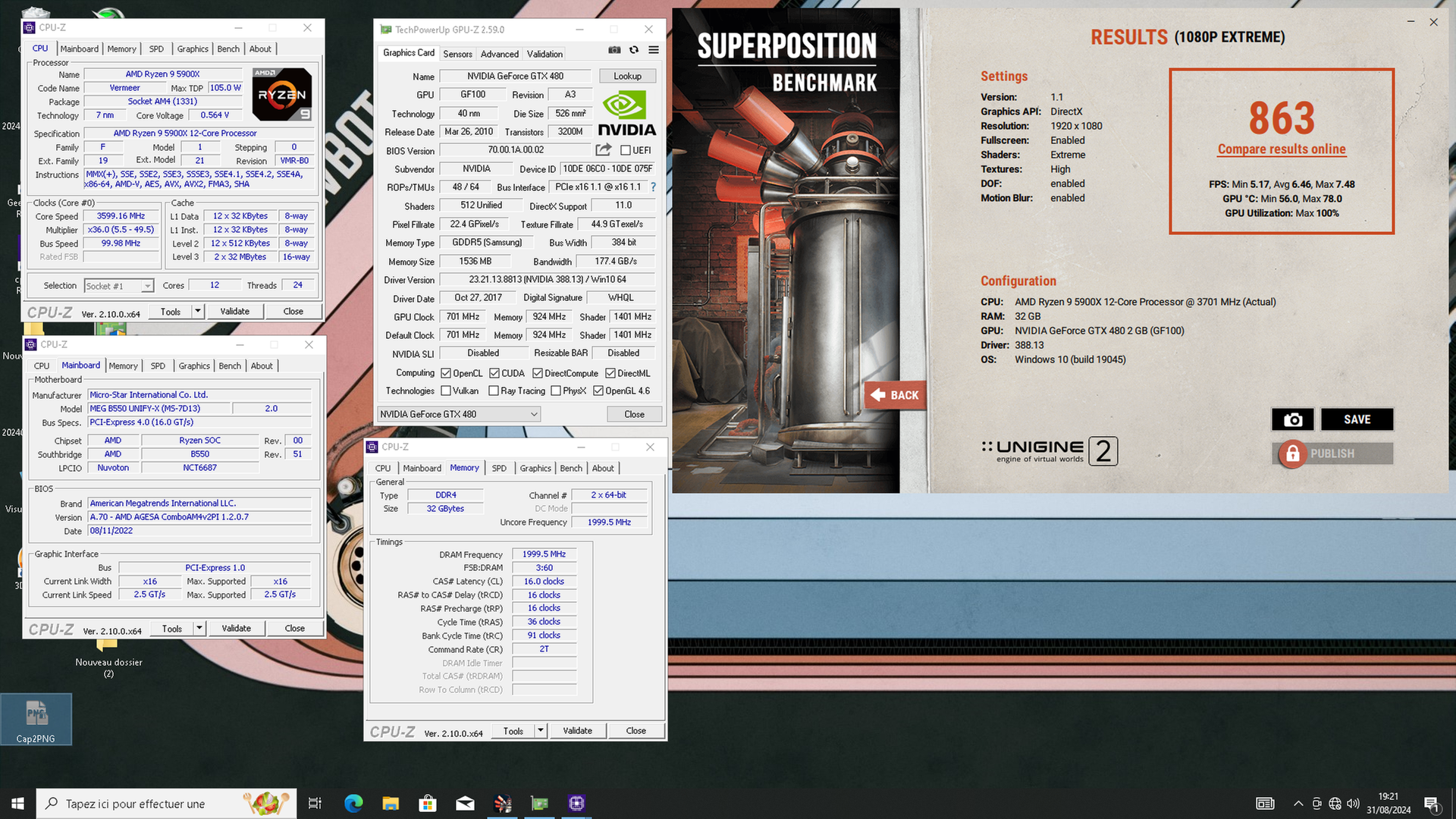Screen dimensions: 1456x819
Task: Toggle the UEFI checkbox in GPU-Z
Action: pos(626,150)
